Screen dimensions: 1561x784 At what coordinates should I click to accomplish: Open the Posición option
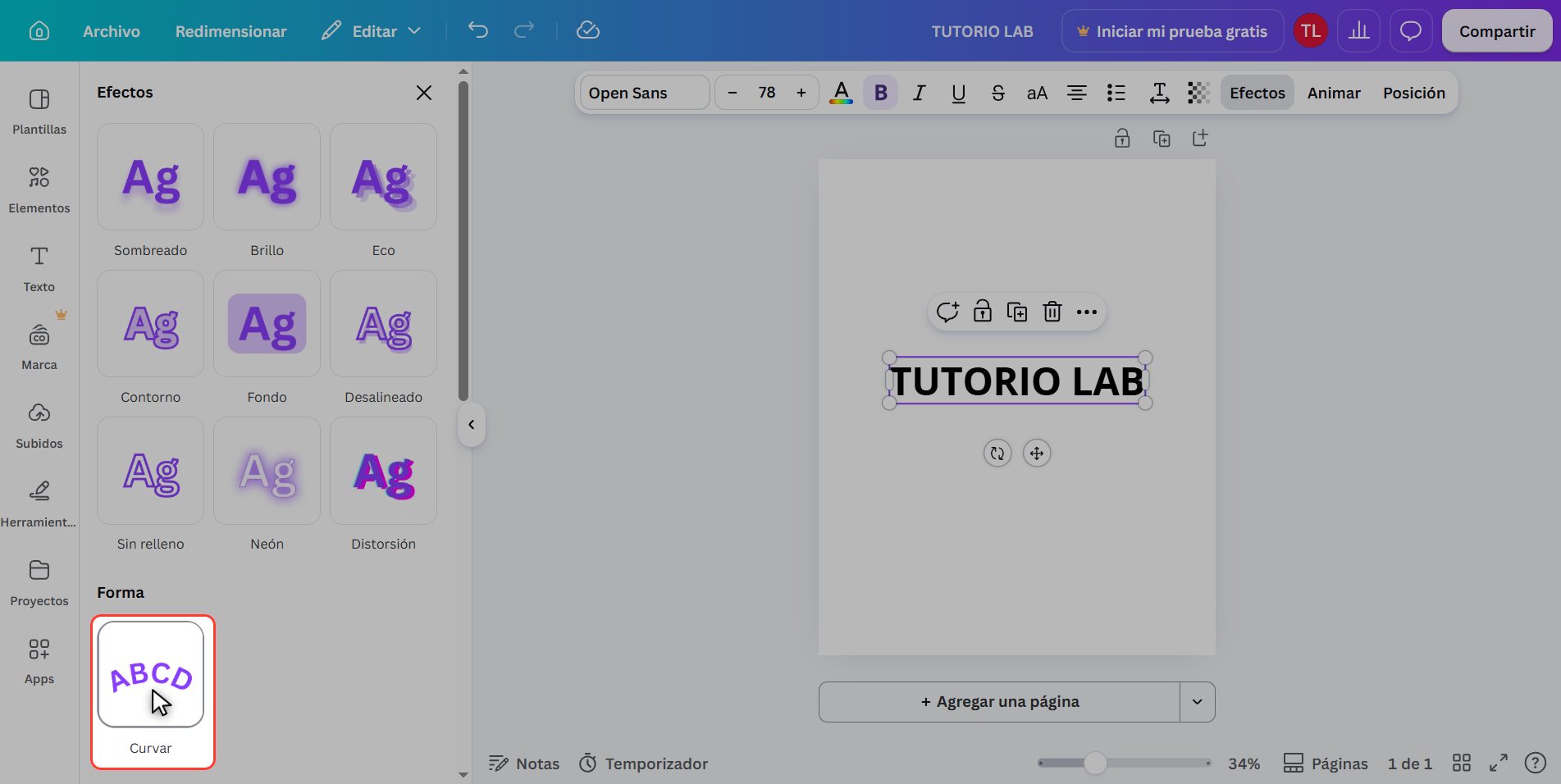coord(1413,93)
